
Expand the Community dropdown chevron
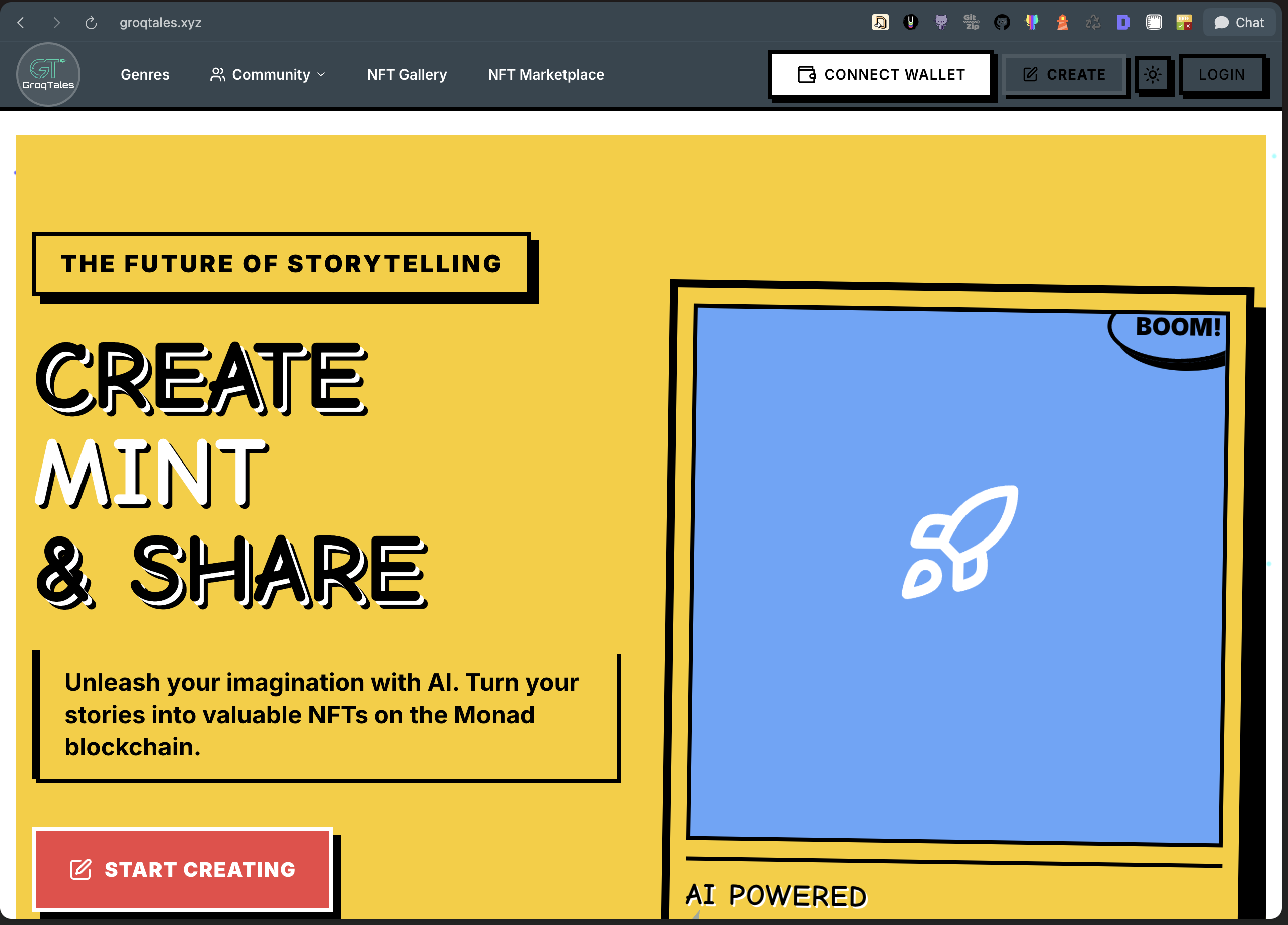click(321, 74)
